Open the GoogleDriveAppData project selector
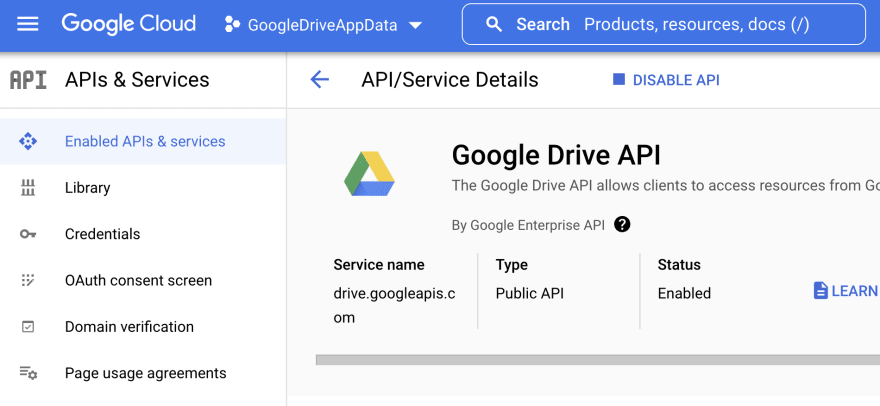 point(323,25)
